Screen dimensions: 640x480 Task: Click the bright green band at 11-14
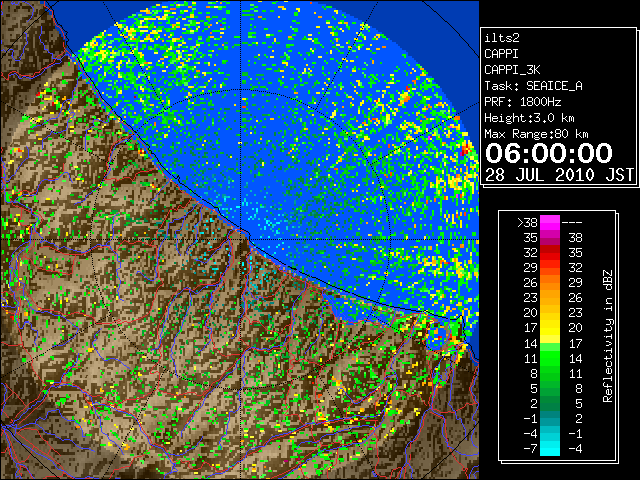[x=550, y=358]
